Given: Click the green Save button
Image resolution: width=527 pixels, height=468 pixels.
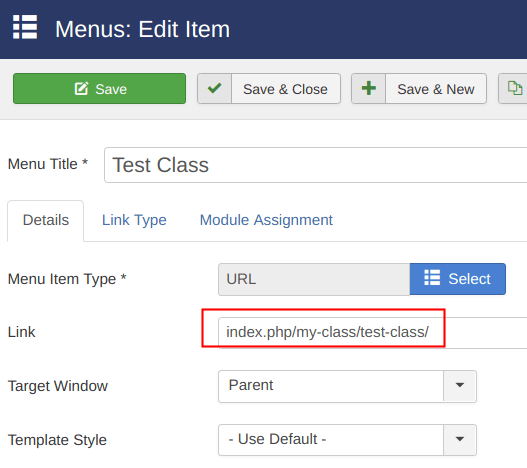Looking at the screenshot, I should click(x=99, y=88).
